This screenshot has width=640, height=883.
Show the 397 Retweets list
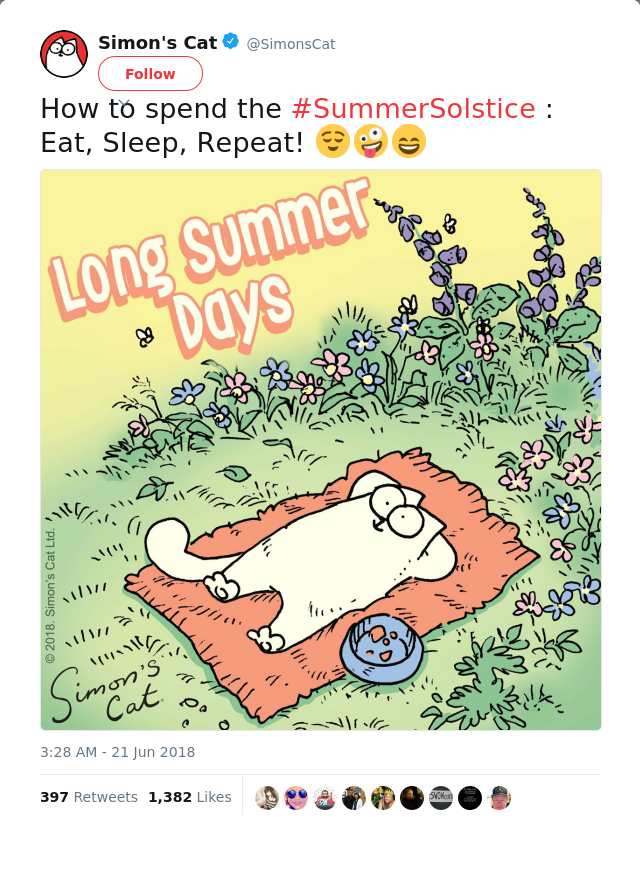click(x=89, y=797)
